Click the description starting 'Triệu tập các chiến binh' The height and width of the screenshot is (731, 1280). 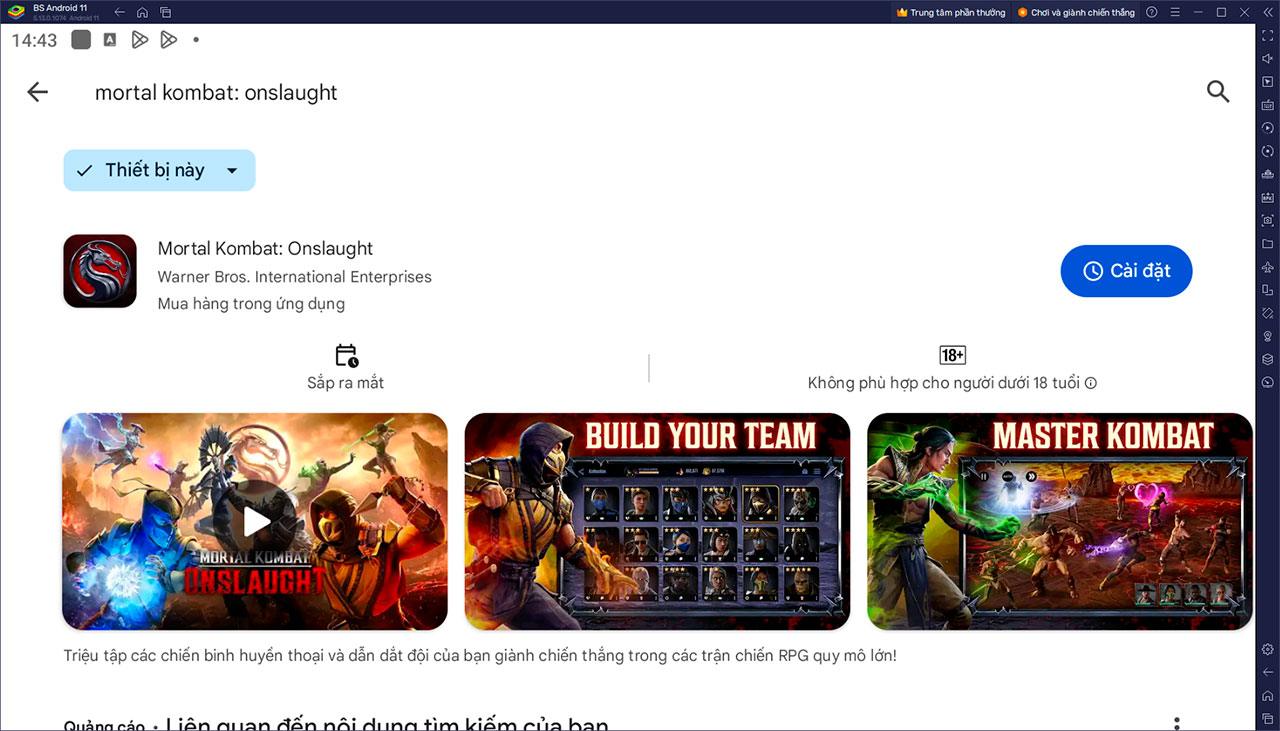point(480,656)
